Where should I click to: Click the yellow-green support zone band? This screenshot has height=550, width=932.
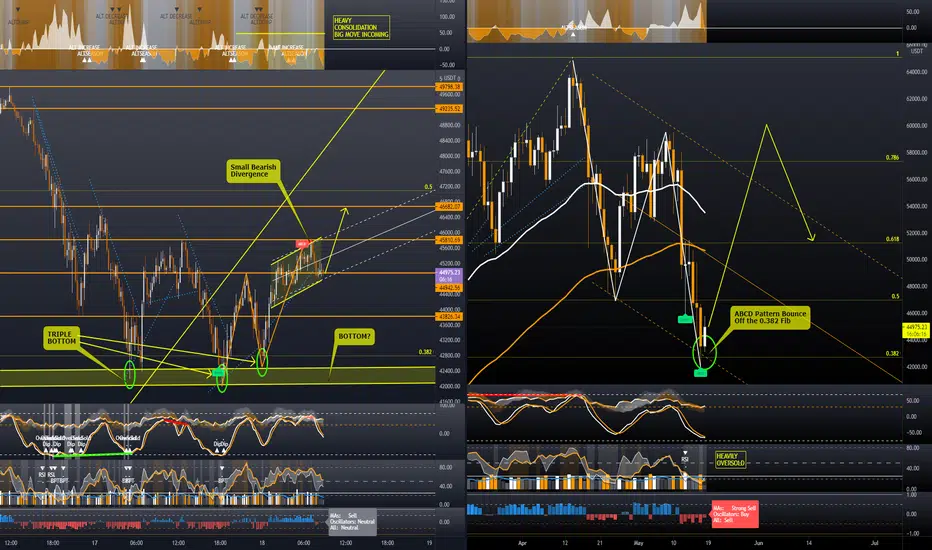(218, 377)
